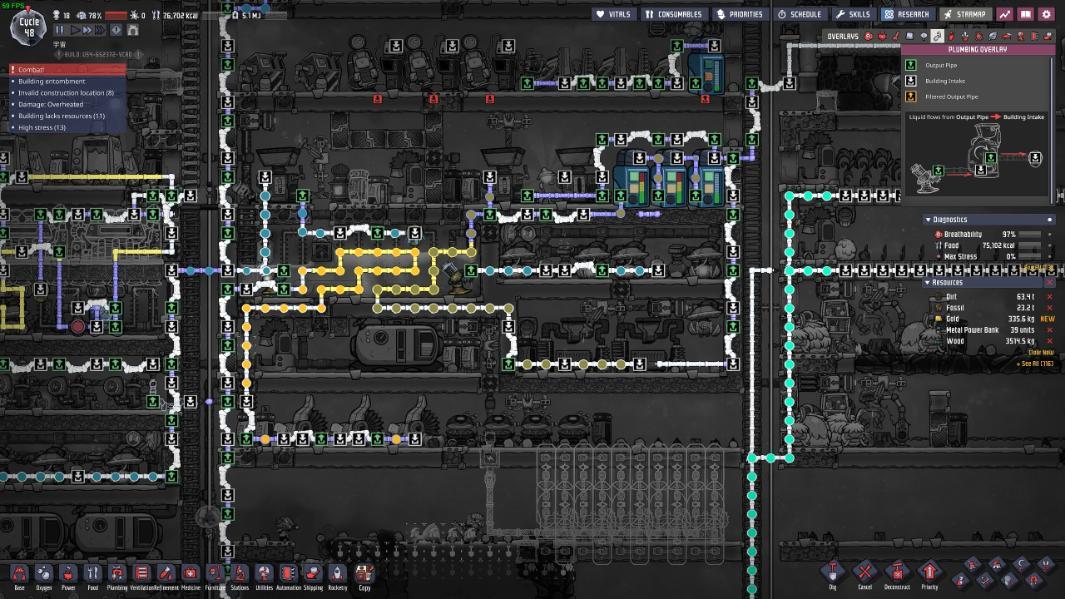Open the Research screen
Viewport: 1065px width, 599px height.
tap(907, 14)
